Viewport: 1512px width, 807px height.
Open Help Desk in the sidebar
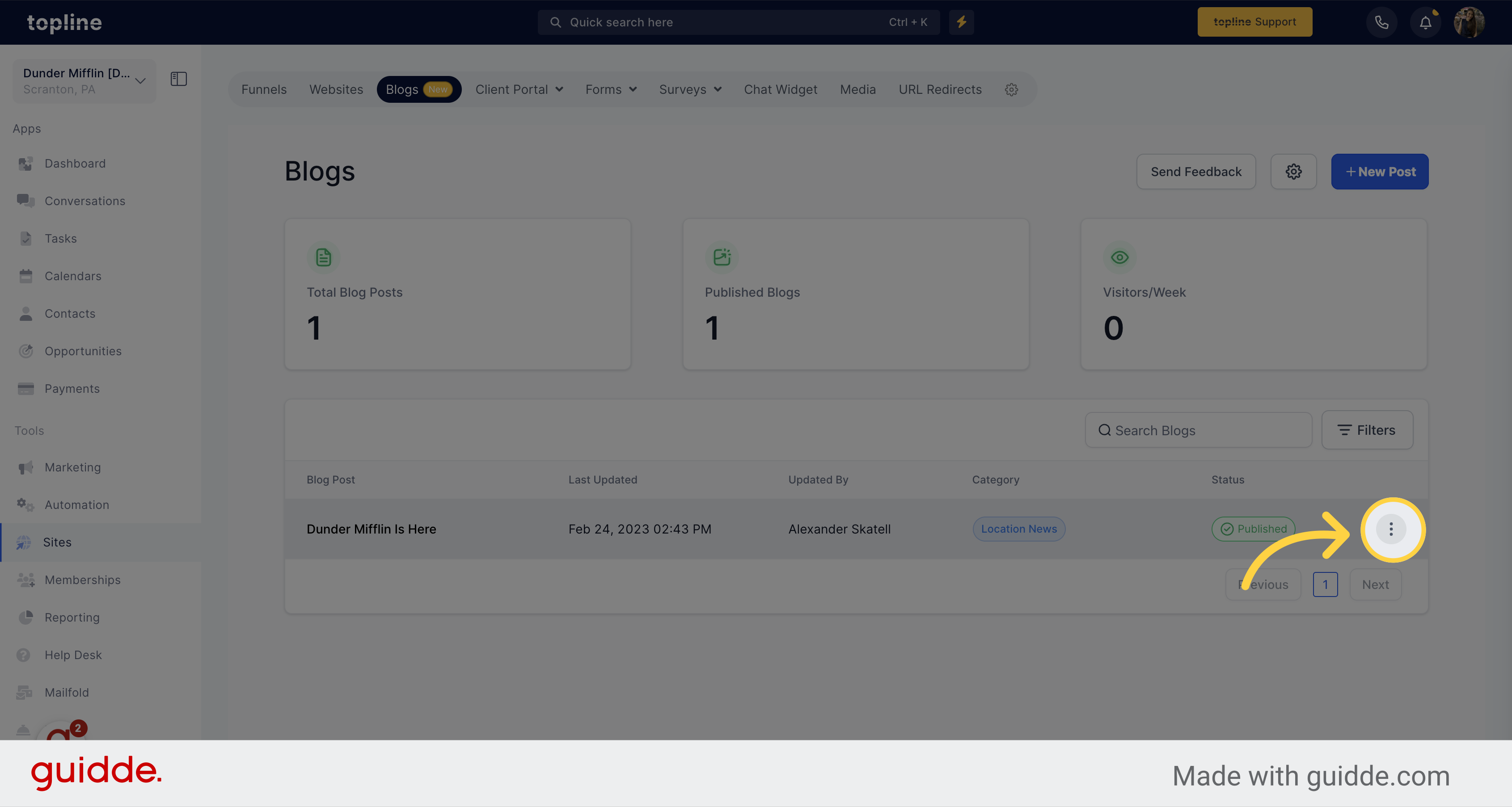click(73, 655)
